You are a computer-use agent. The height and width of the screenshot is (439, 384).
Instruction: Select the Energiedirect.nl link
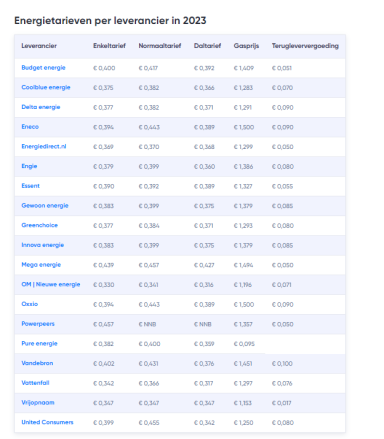(x=44, y=146)
